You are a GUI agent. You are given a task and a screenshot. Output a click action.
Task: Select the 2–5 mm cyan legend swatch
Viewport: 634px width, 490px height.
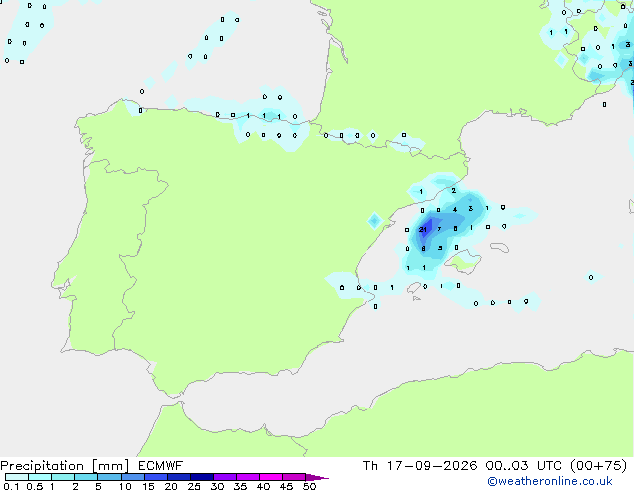pyautogui.click(x=86, y=477)
